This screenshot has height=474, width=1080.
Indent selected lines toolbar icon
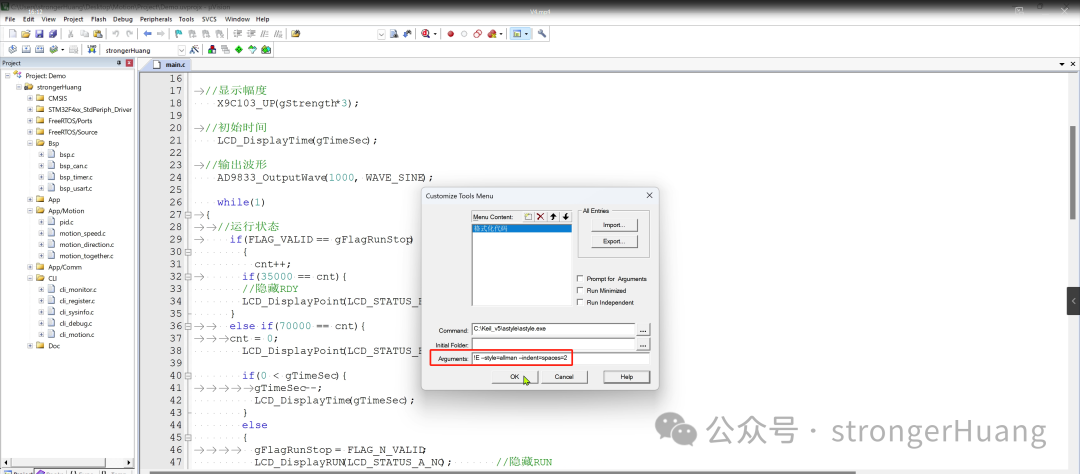[x=238, y=34]
